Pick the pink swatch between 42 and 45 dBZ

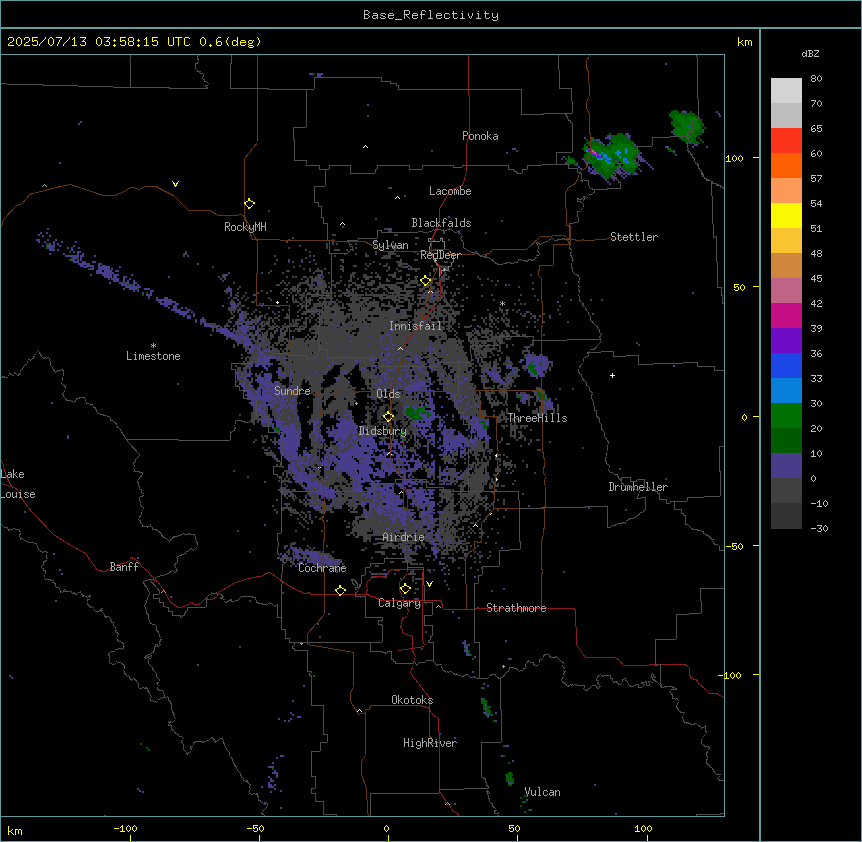click(786, 291)
